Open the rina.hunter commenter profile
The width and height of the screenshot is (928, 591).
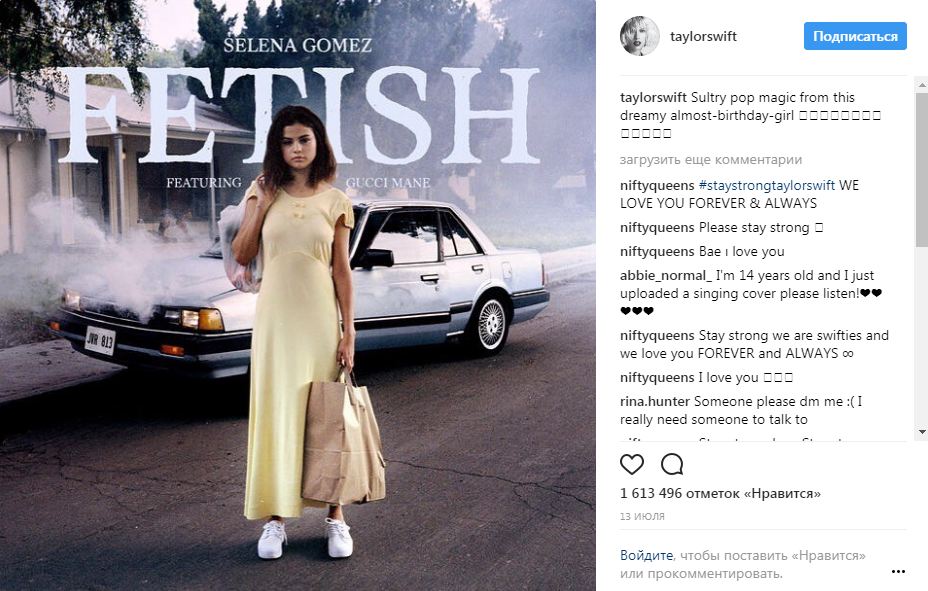pyautogui.click(x=655, y=402)
